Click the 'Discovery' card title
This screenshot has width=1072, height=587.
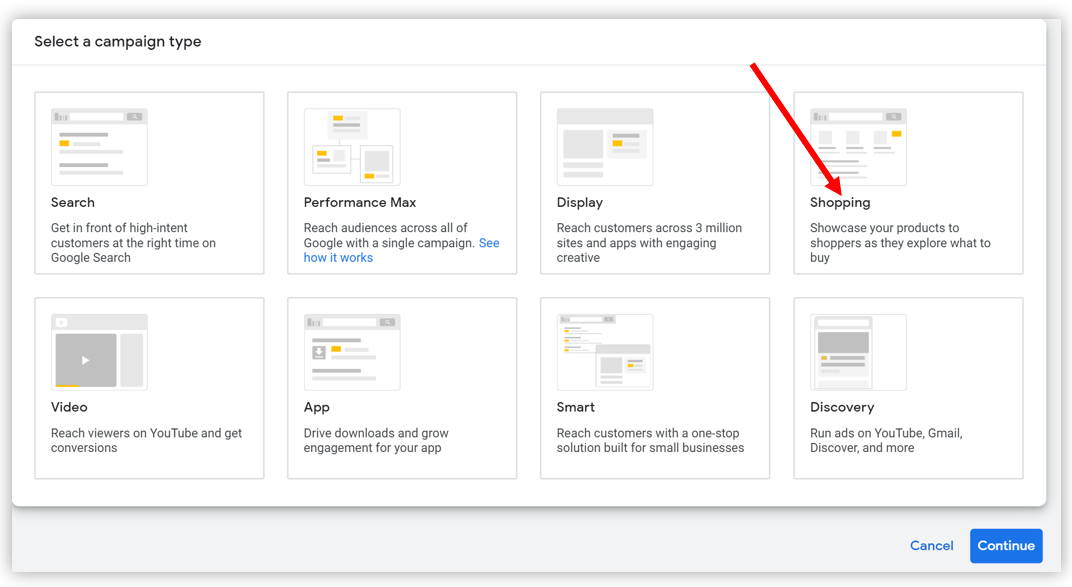pyautogui.click(x=842, y=408)
